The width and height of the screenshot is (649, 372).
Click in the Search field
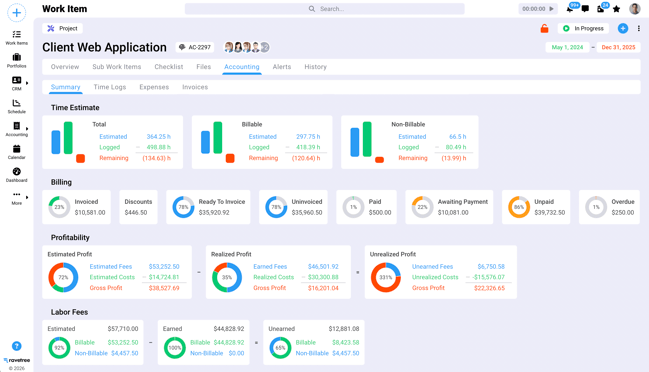pyautogui.click(x=324, y=9)
